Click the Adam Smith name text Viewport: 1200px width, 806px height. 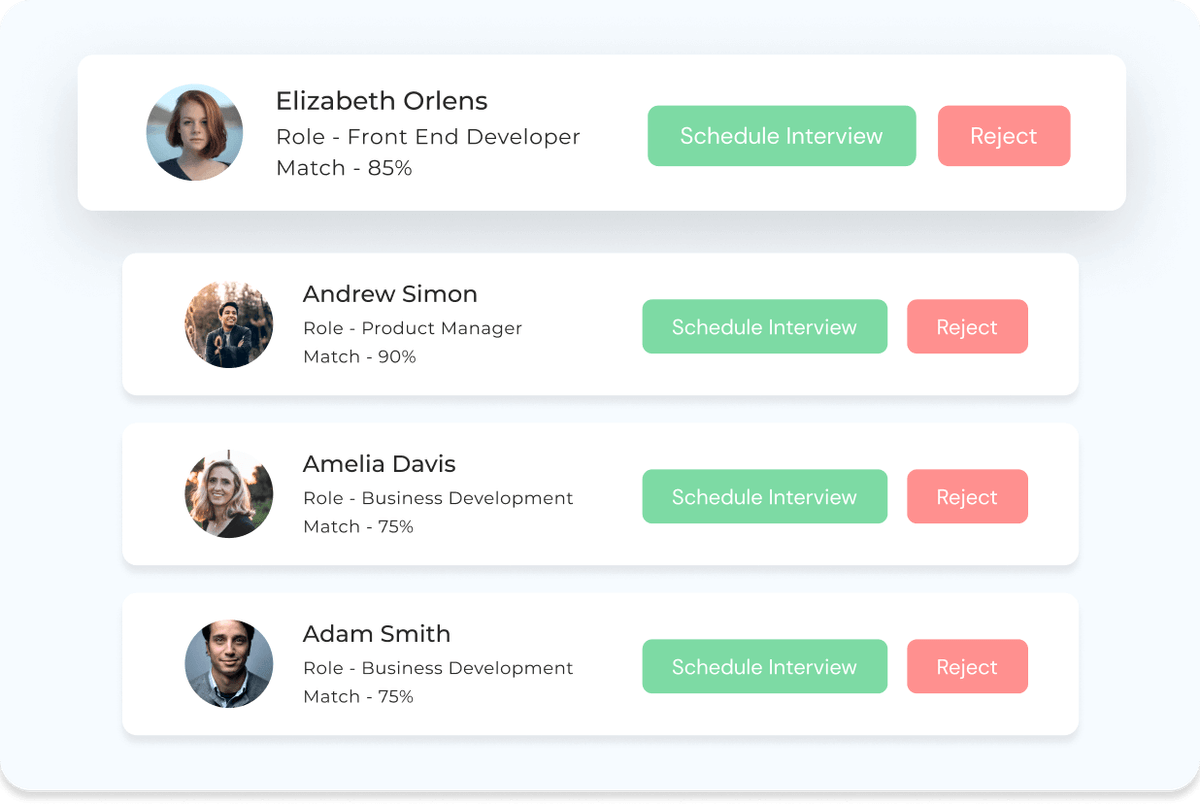[x=377, y=634]
